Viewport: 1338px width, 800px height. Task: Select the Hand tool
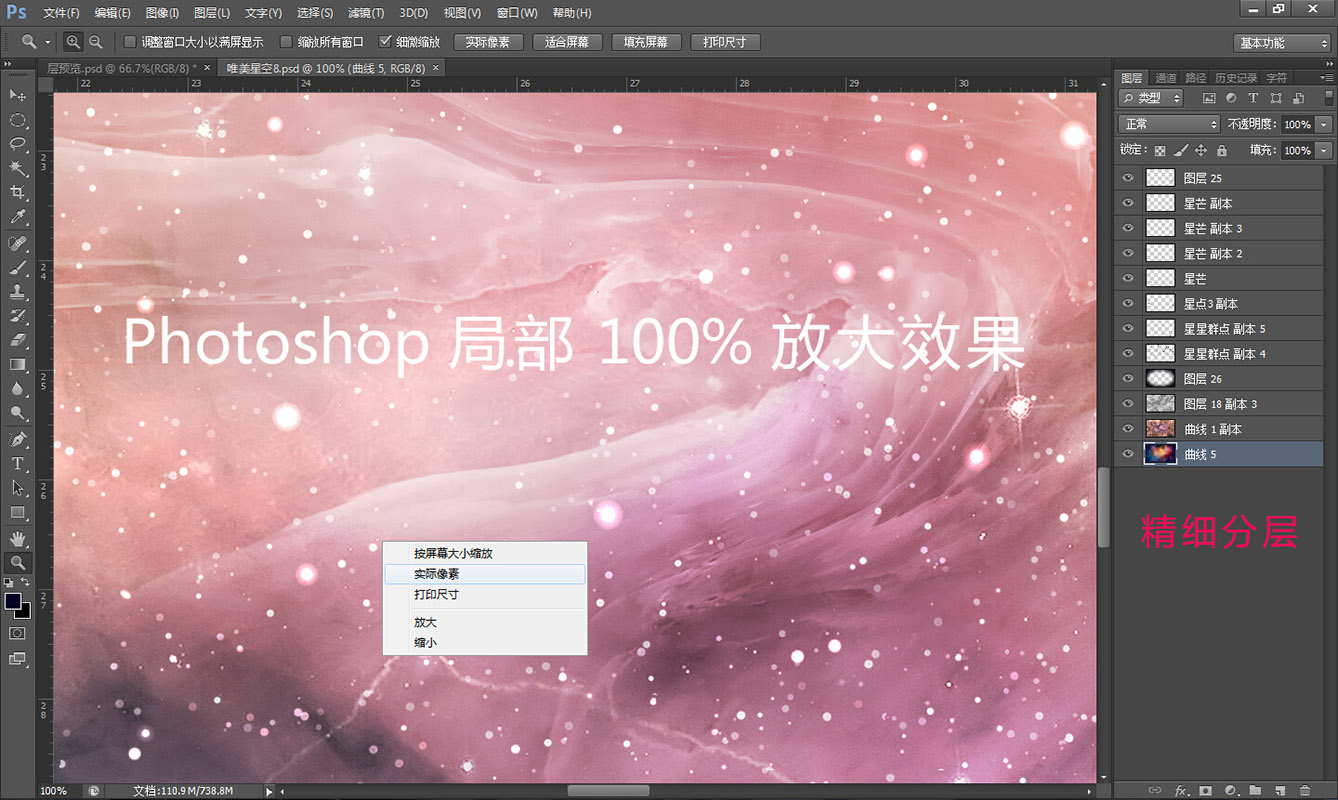(18, 540)
